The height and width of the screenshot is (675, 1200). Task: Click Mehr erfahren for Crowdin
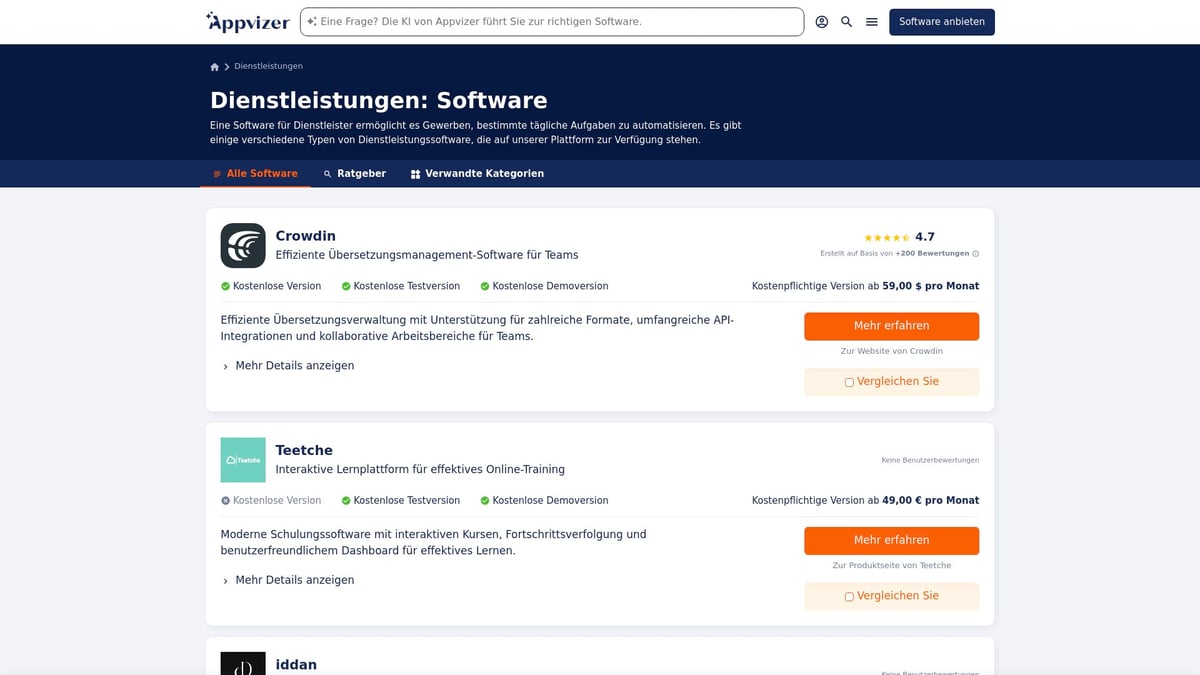(x=892, y=326)
